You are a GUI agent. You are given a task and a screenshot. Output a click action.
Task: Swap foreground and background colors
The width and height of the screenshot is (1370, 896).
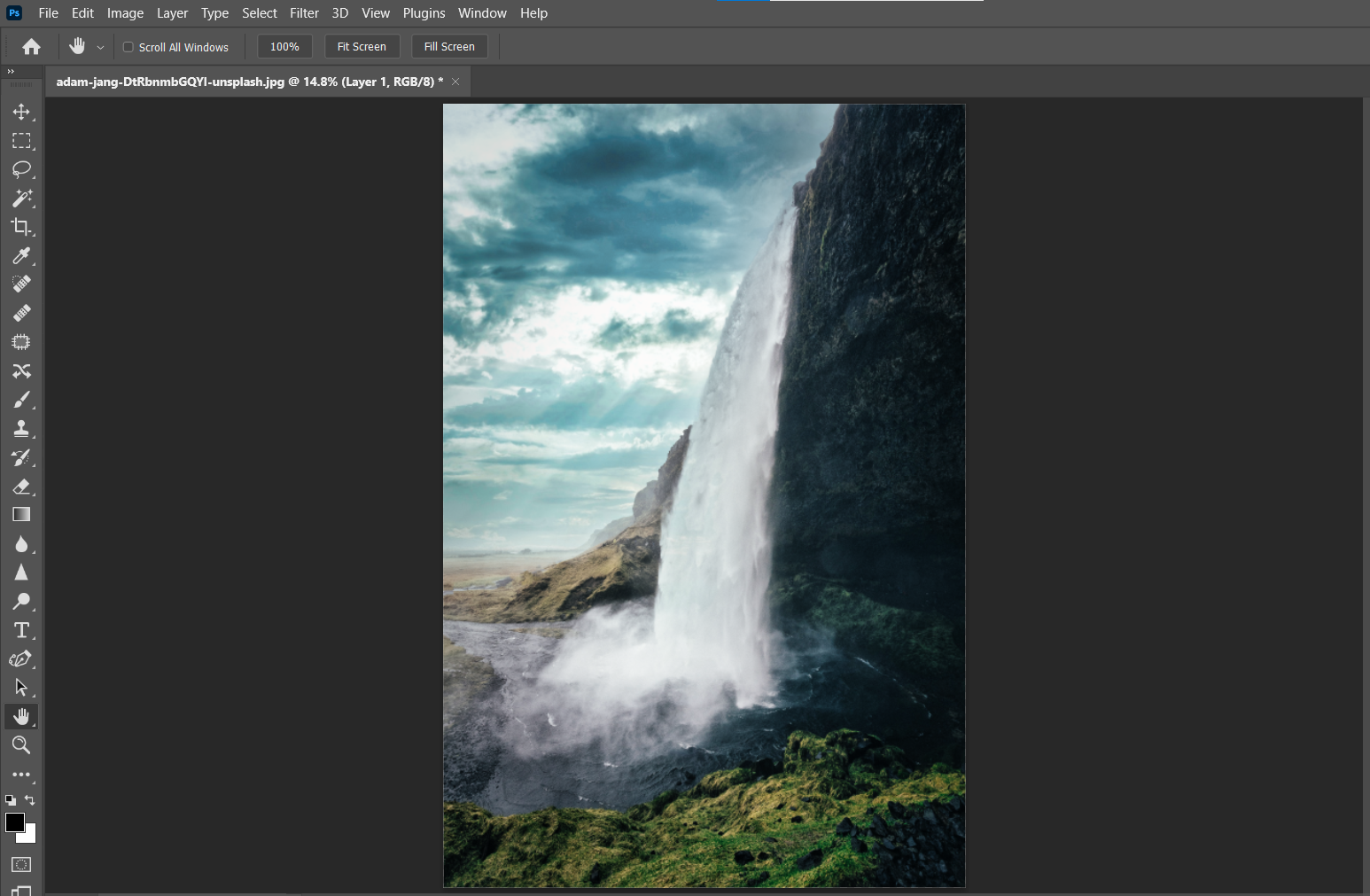[x=29, y=800]
